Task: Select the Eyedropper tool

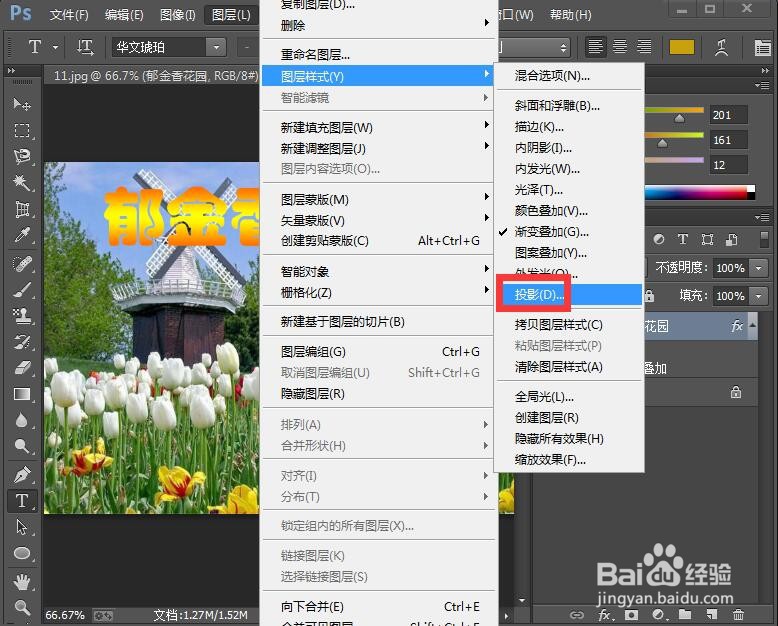Action: tap(22, 235)
